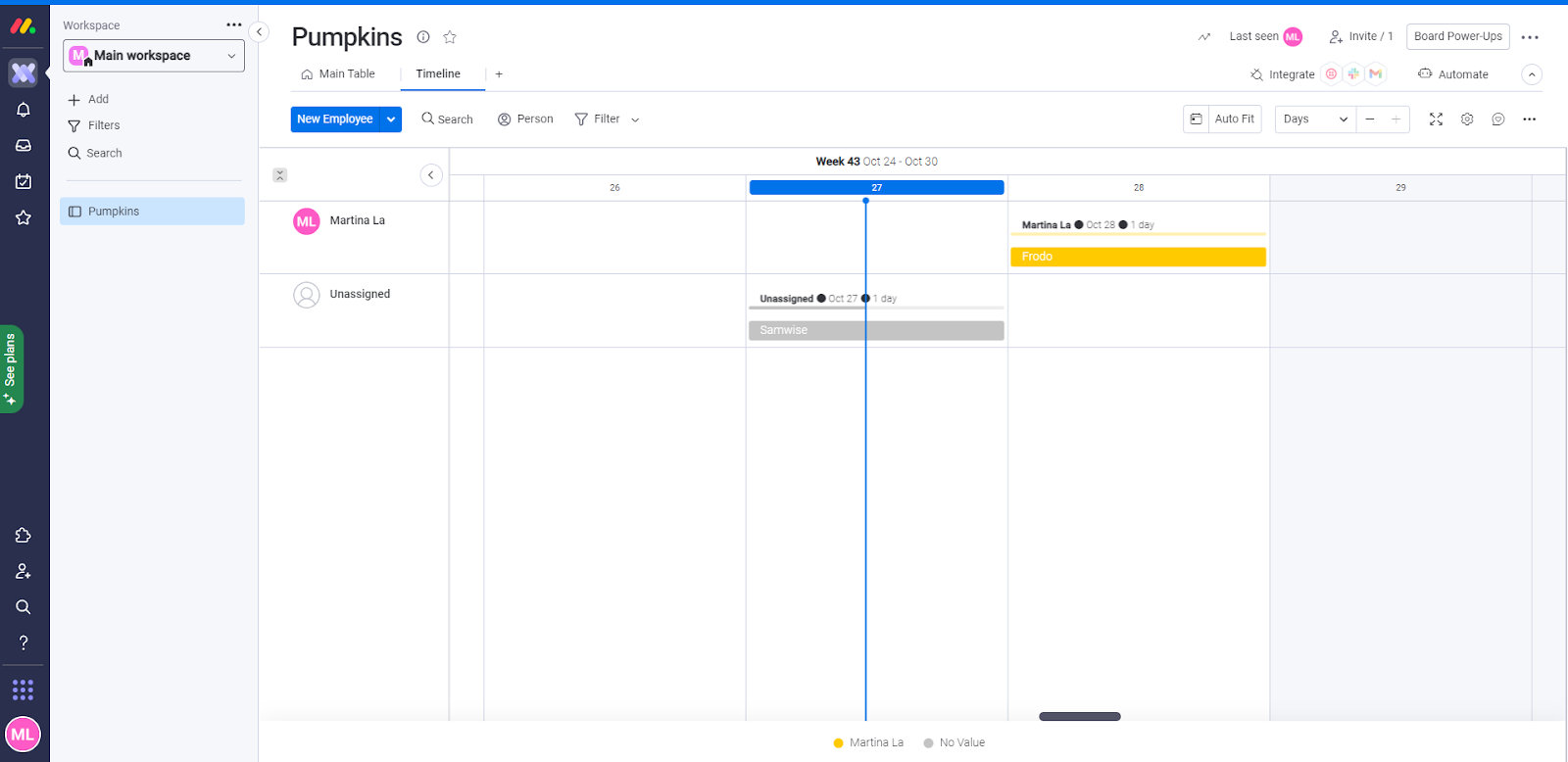Open the Days time scale dropdown

(1315, 119)
